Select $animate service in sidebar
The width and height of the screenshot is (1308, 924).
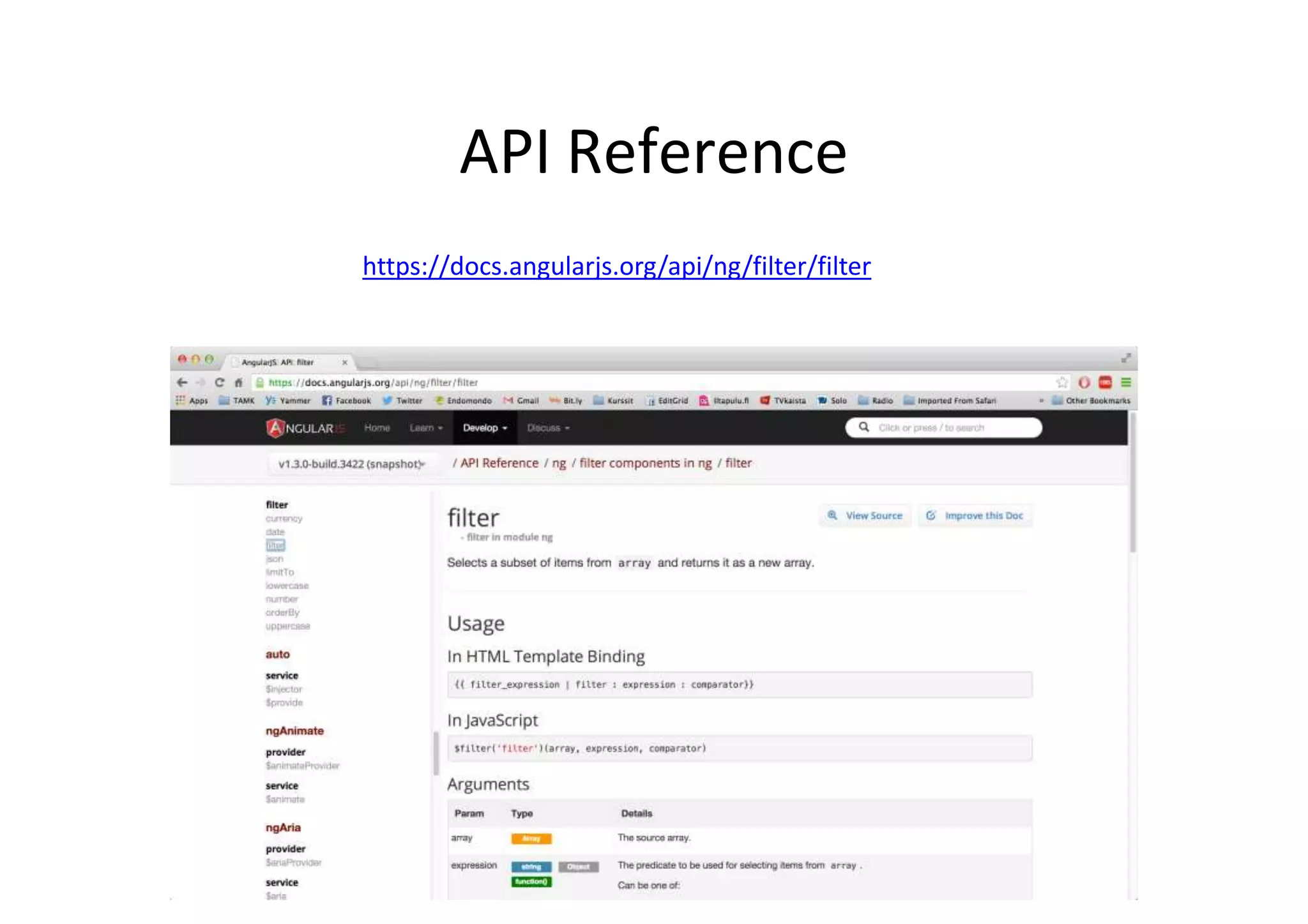pyautogui.click(x=285, y=799)
